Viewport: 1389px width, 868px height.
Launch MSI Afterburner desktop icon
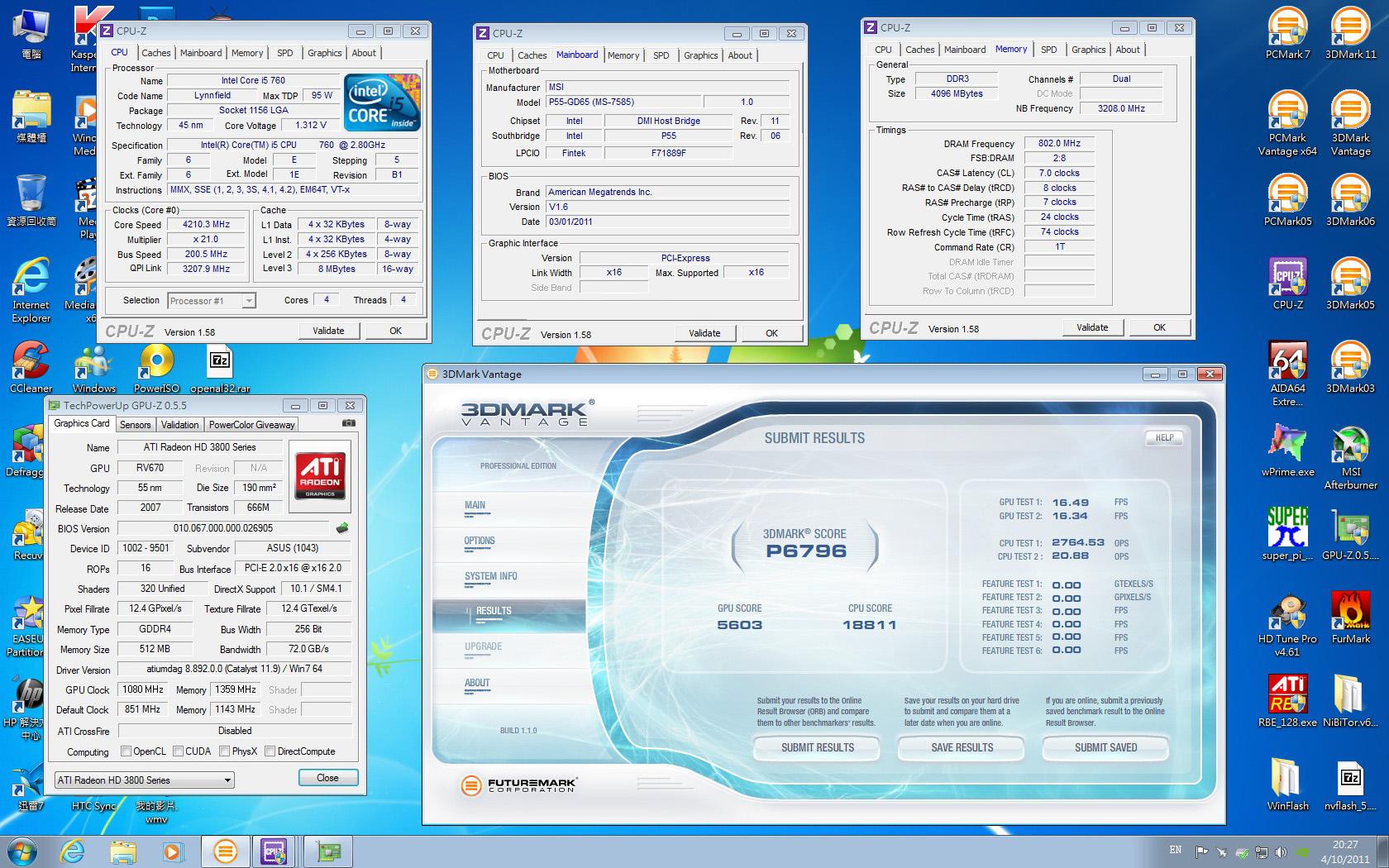tap(1350, 457)
